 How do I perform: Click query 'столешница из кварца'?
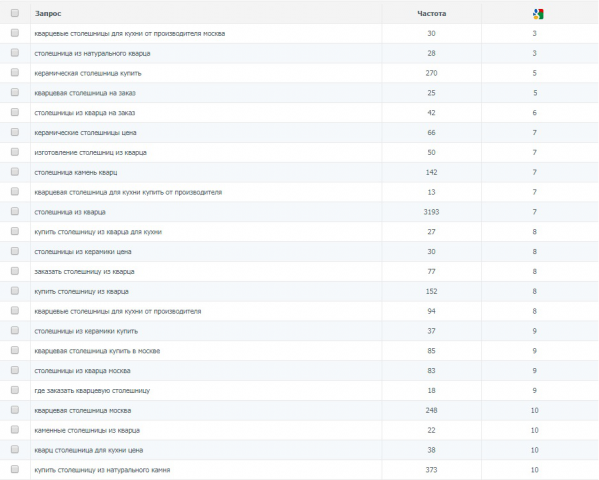point(70,212)
